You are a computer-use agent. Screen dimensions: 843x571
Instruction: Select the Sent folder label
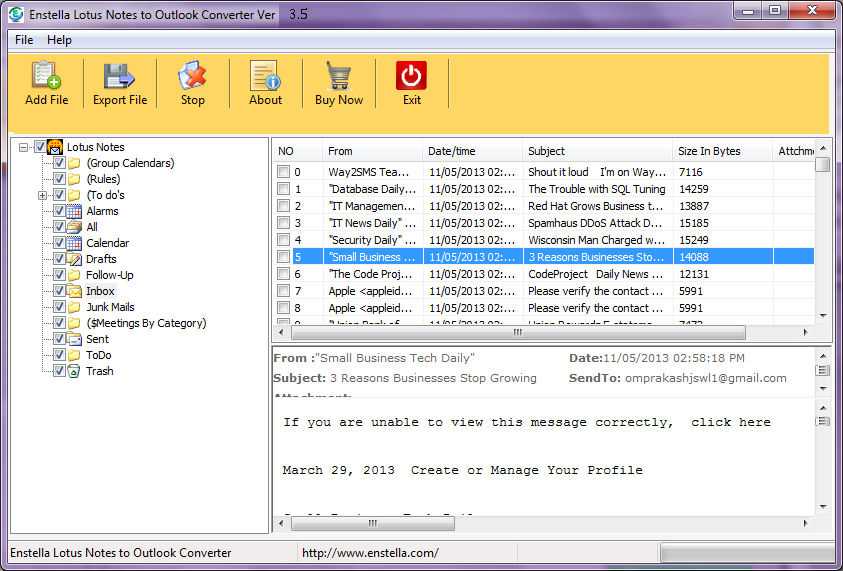click(97, 339)
